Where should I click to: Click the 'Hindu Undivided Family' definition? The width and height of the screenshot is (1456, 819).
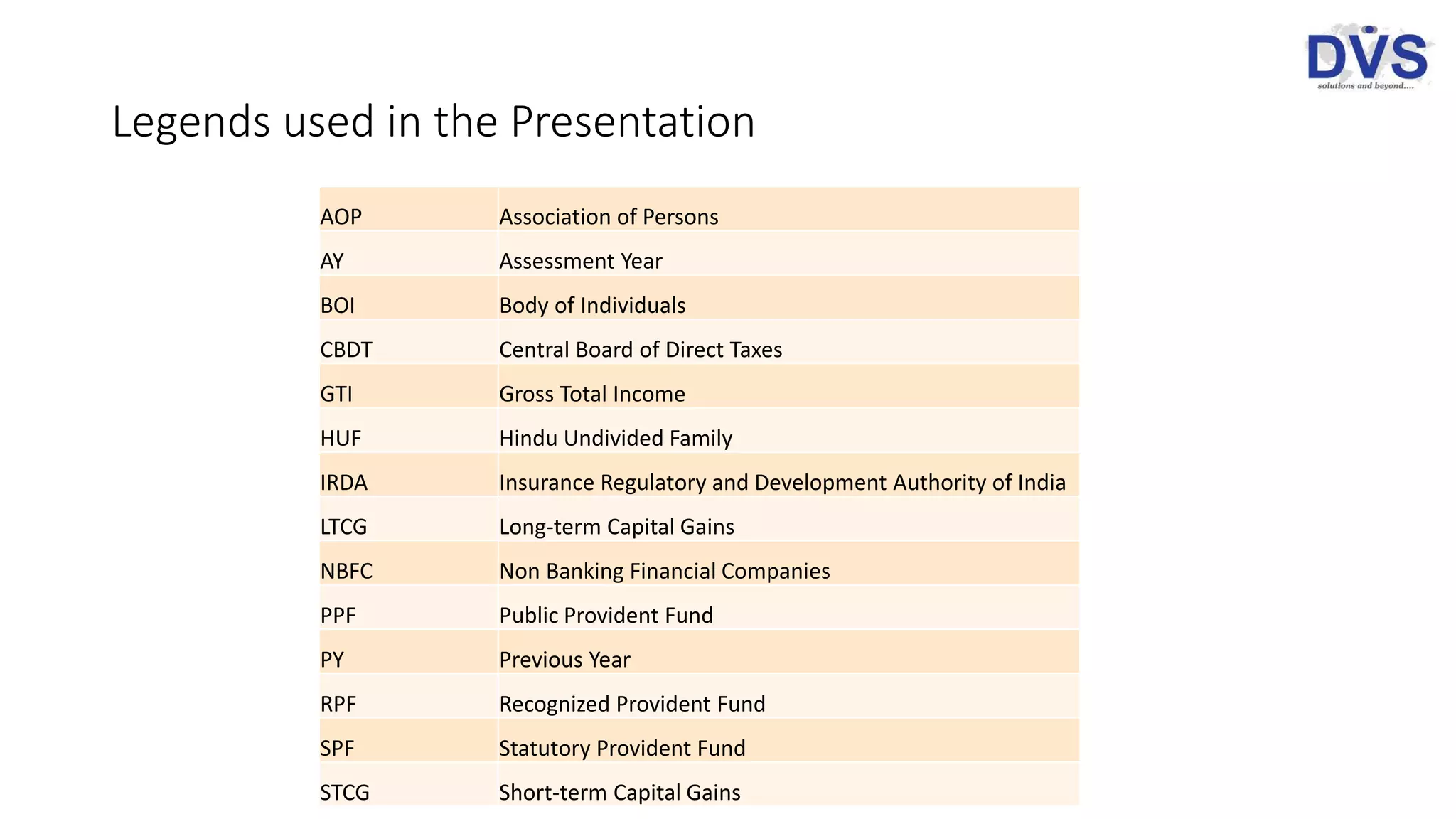pos(616,438)
